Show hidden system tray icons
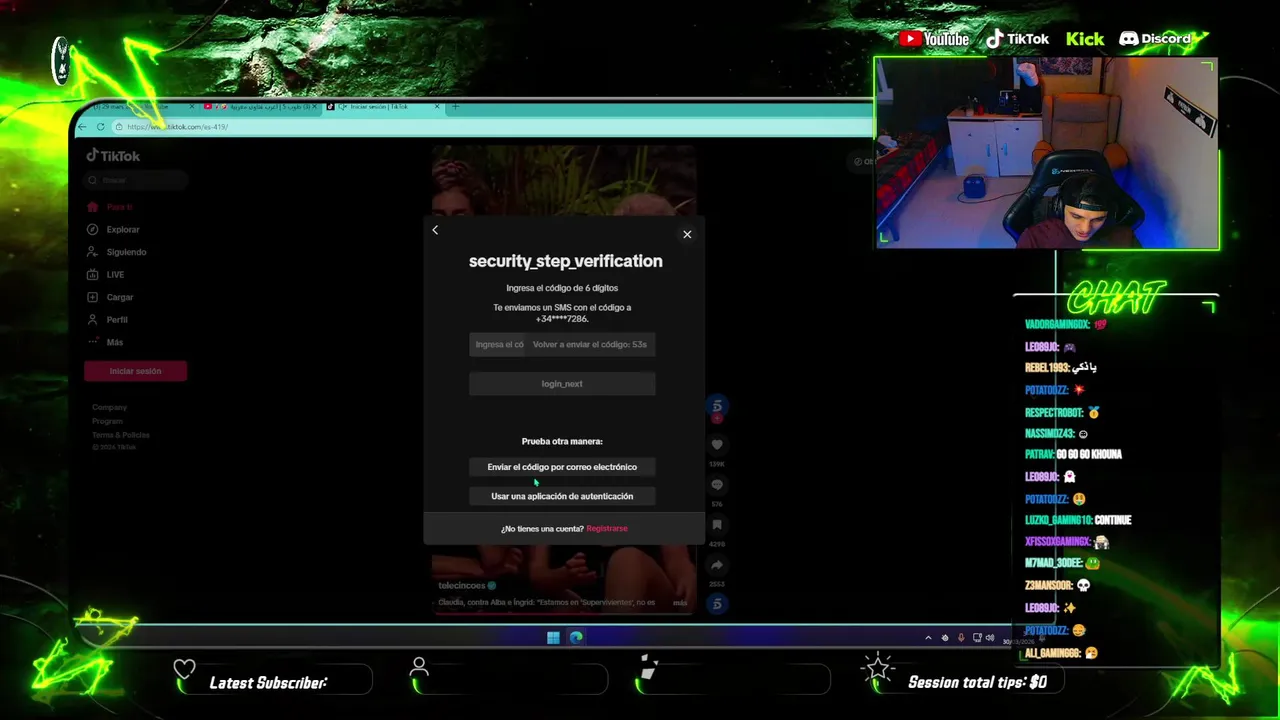Image resolution: width=1280 pixels, height=720 pixels. 928,638
